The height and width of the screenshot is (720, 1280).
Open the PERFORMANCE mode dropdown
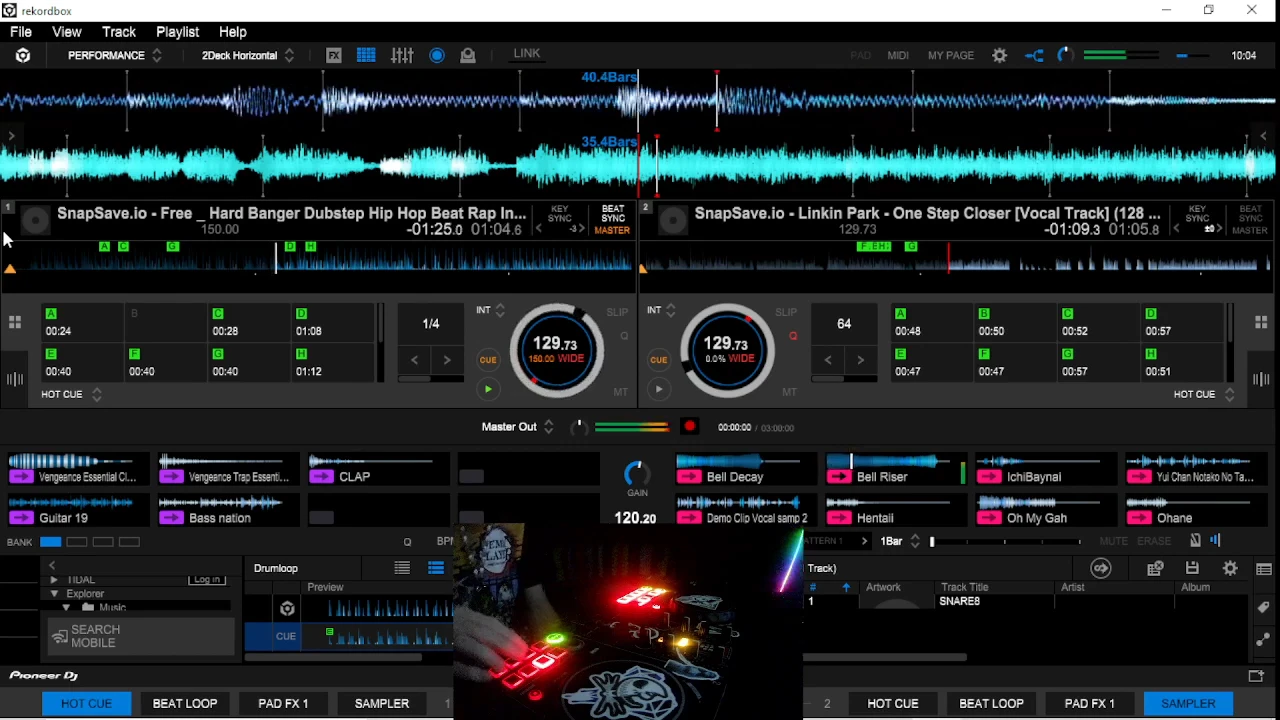pyautogui.click(x=114, y=56)
